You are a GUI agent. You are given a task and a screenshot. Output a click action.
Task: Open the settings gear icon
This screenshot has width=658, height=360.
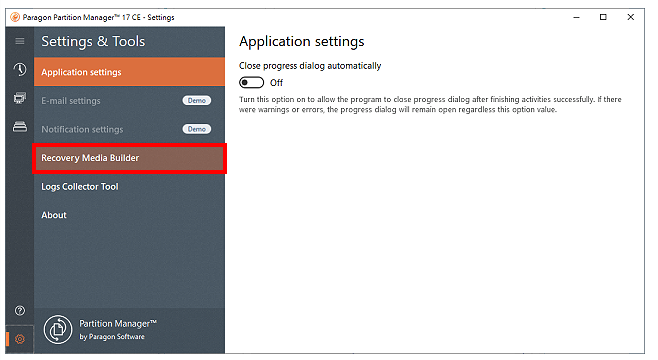click(x=20, y=339)
